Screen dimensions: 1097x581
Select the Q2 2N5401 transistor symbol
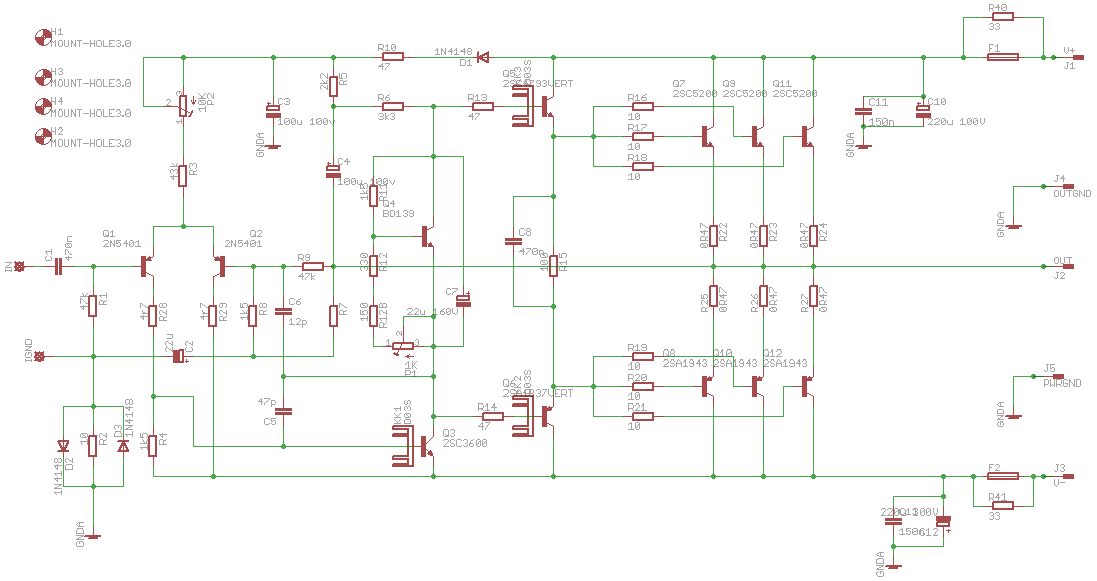coord(220,266)
